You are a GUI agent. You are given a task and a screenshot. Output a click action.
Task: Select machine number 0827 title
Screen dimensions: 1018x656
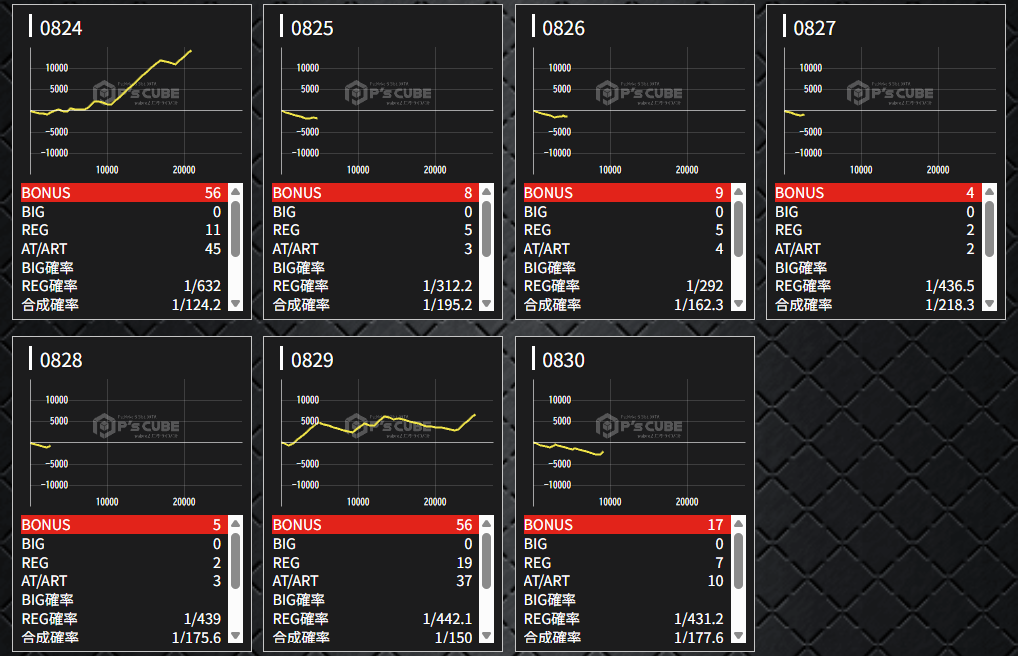pyautogui.click(x=815, y=28)
